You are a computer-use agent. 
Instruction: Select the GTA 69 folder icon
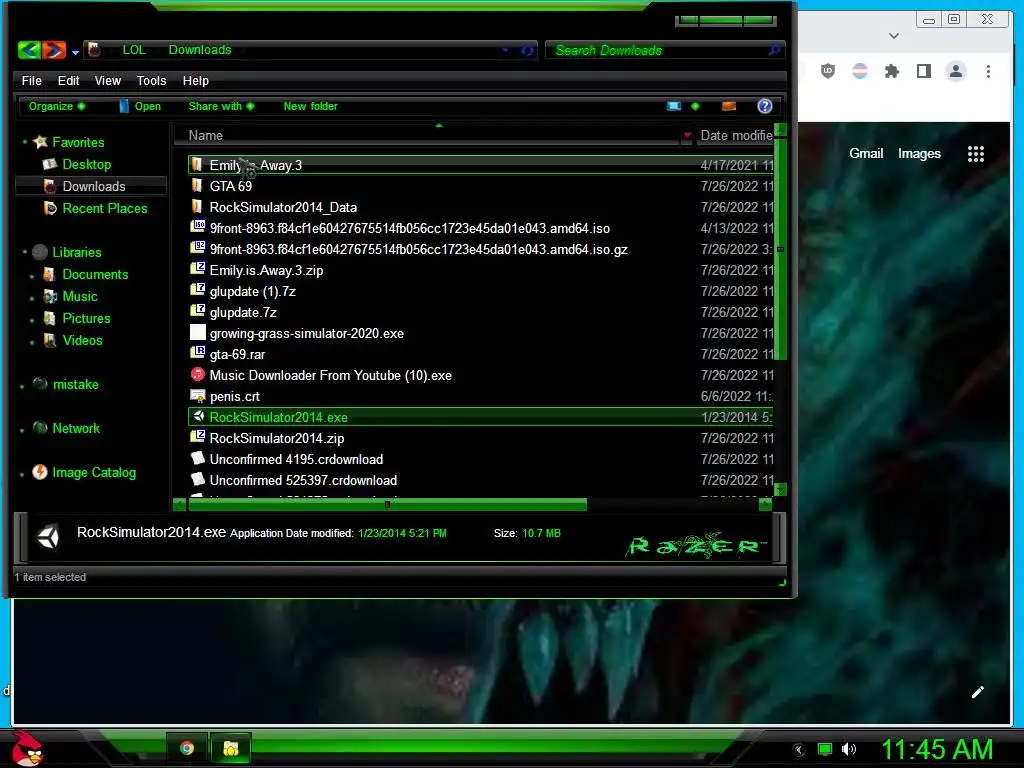[x=197, y=185]
